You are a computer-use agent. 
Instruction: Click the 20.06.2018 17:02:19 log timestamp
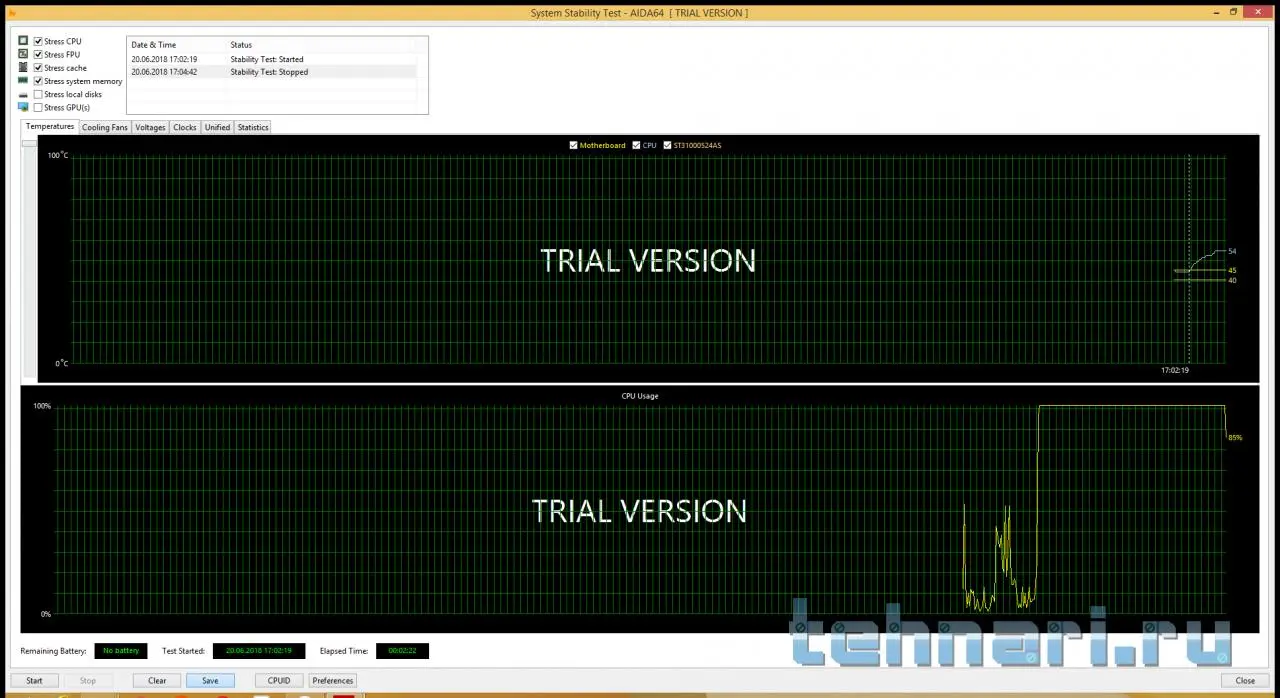pos(164,59)
